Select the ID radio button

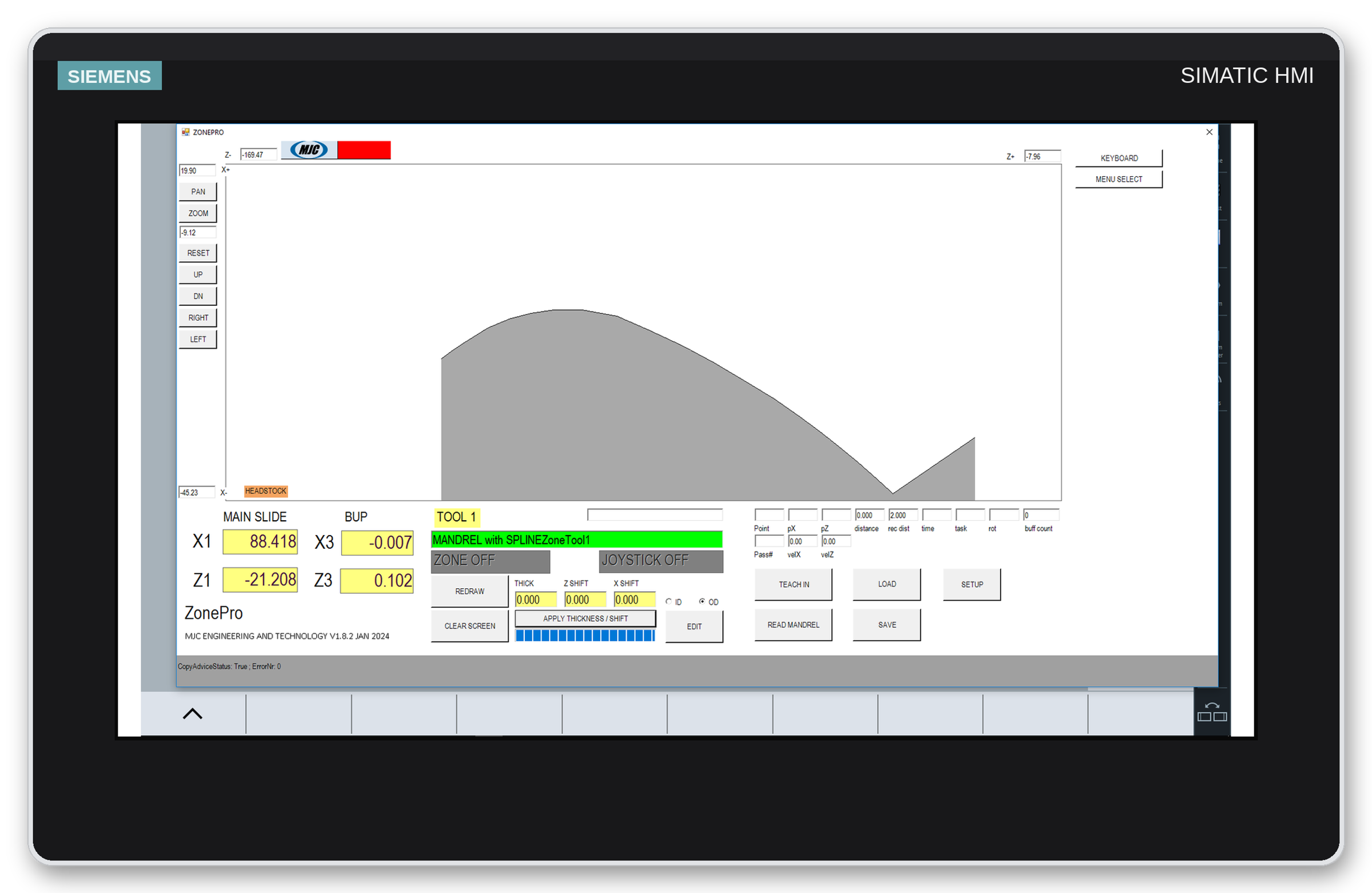click(x=669, y=601)
